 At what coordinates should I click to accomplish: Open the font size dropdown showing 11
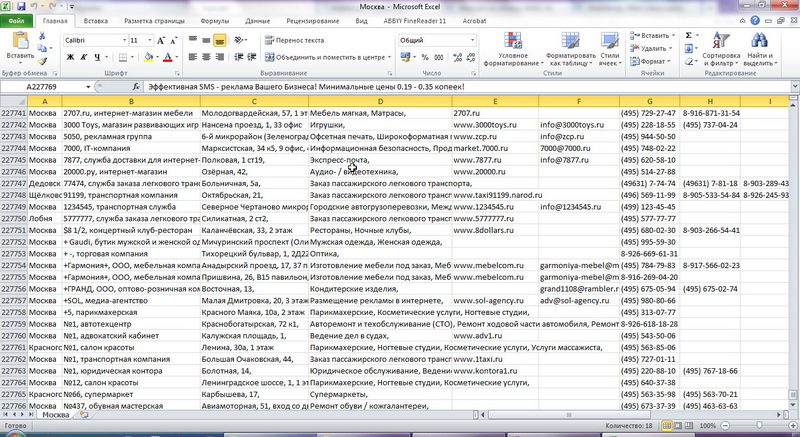pyautogui.click(x=149, y=40)
